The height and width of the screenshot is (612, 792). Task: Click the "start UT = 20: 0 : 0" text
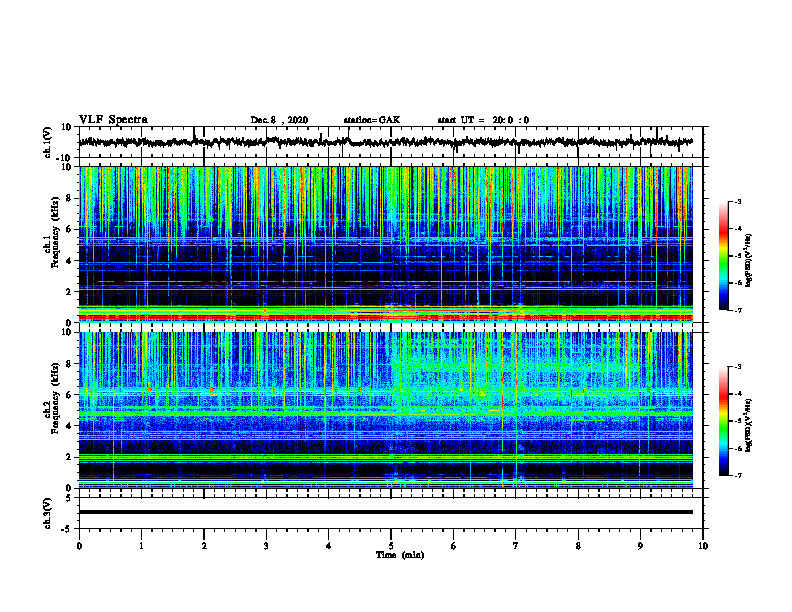coord(483,120)
